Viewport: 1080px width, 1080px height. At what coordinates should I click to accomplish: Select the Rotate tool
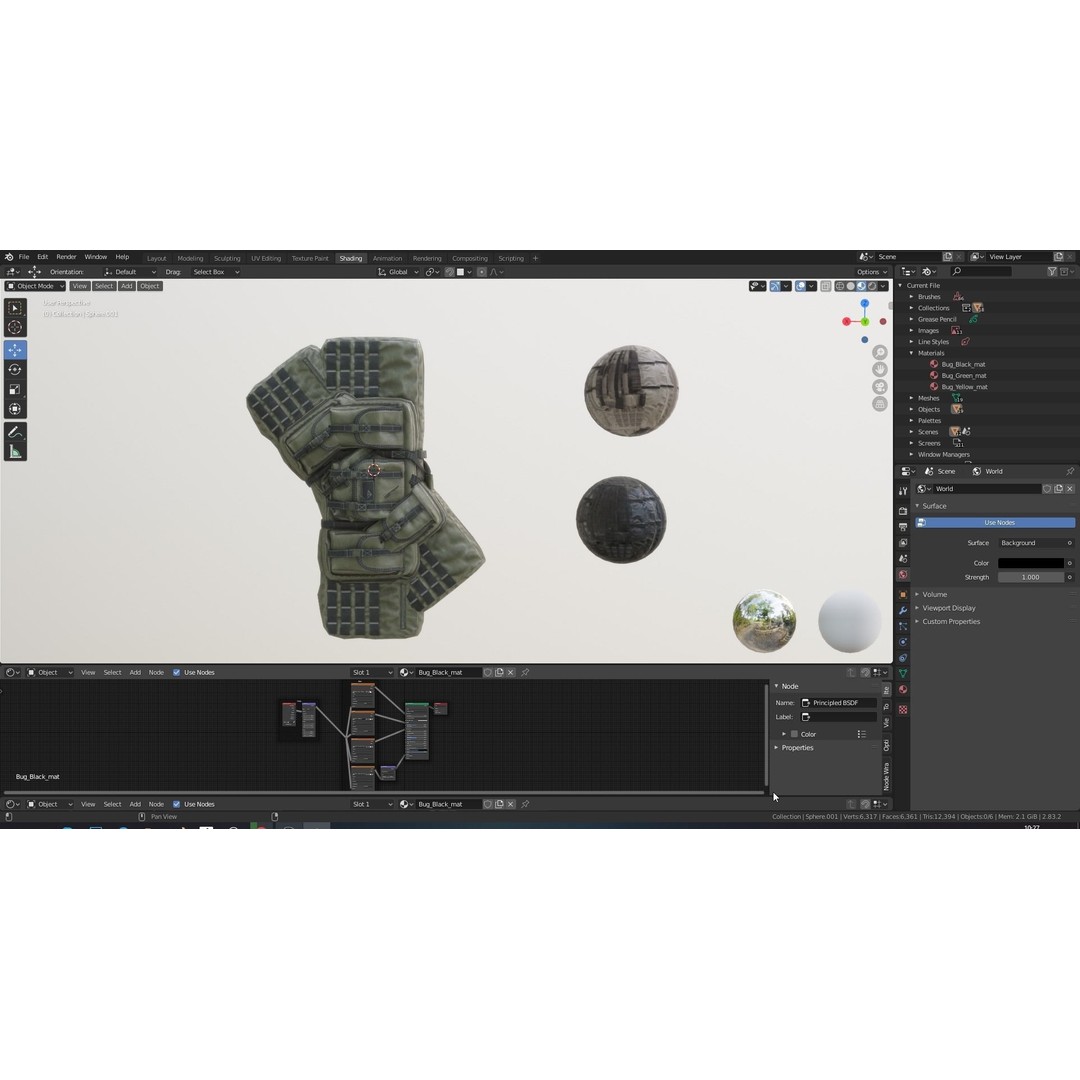click(x=15, y=370)
